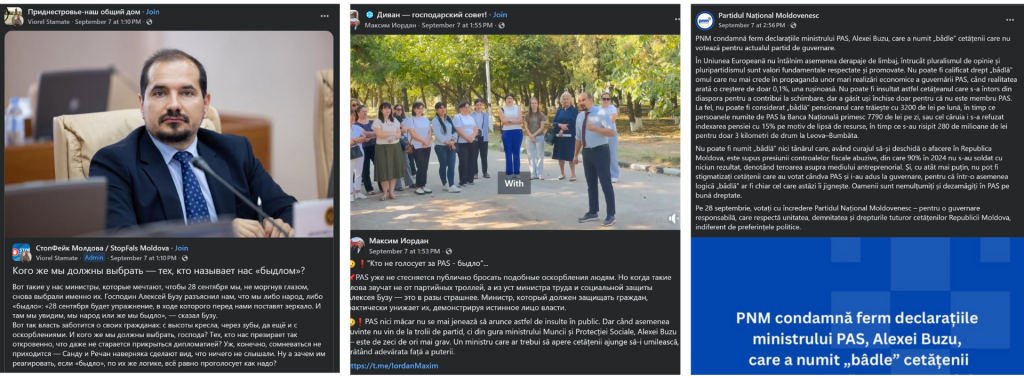This screenshot has height=378, width=1024.
Task: Open the blue PNM condamnă ferm banner image
Action: 857,306
